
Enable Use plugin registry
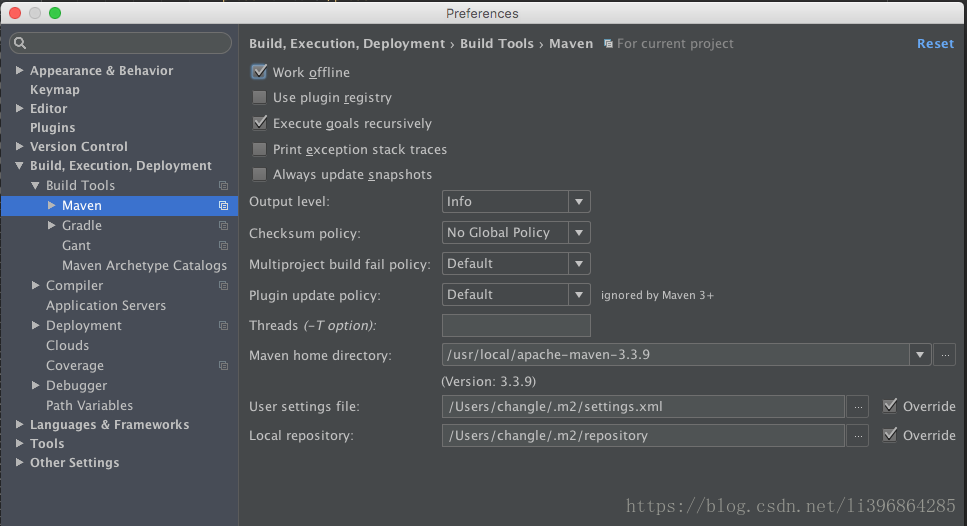click(260, 97)
